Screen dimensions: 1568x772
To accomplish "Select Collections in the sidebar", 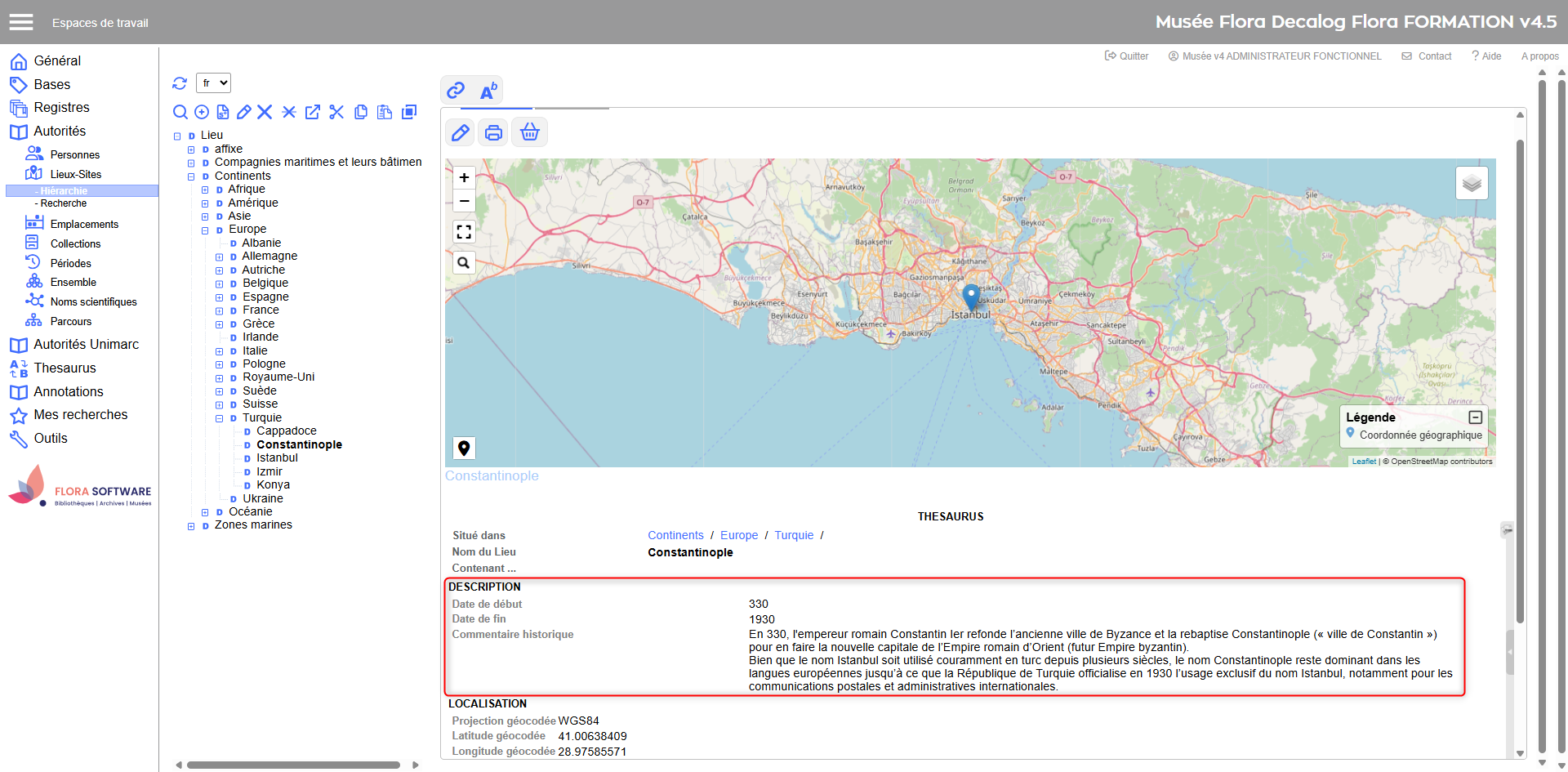I will tap(75, 243).
